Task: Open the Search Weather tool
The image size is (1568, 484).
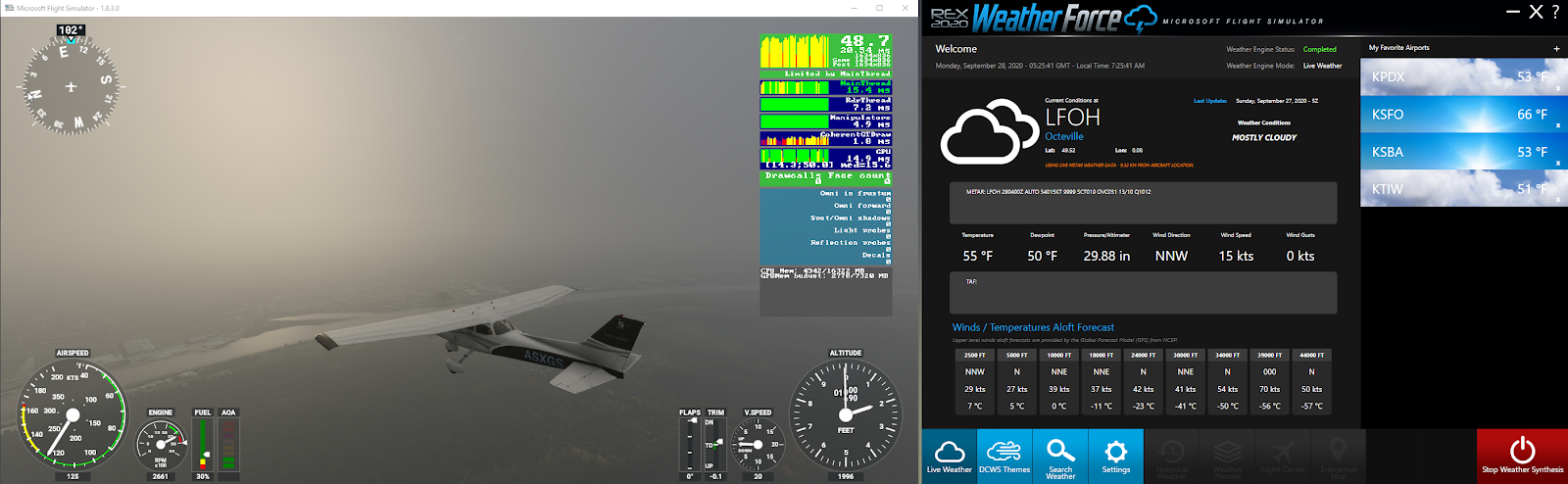Action: click(1060, 457)
